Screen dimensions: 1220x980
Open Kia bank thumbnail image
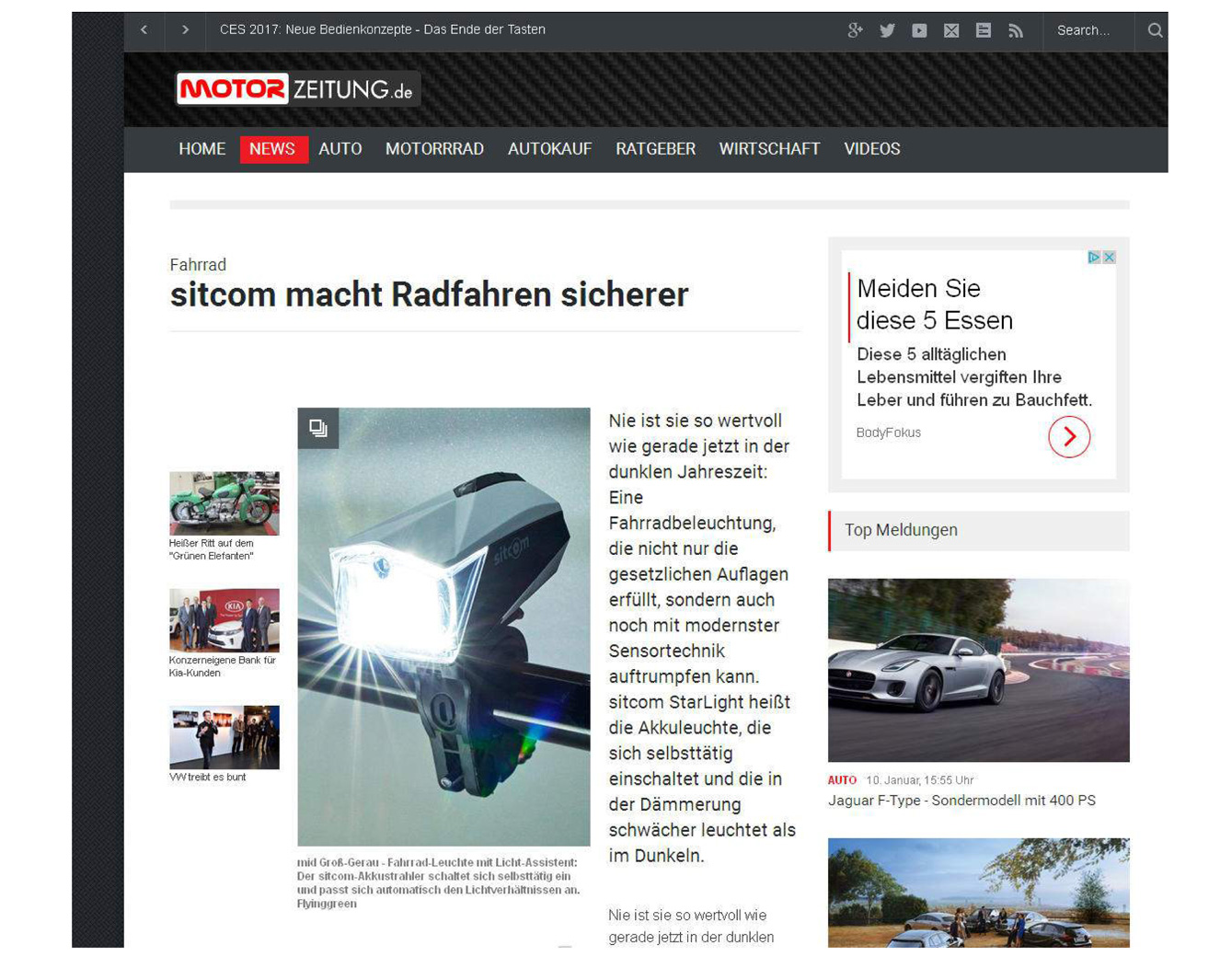click(x=224, y=620)
